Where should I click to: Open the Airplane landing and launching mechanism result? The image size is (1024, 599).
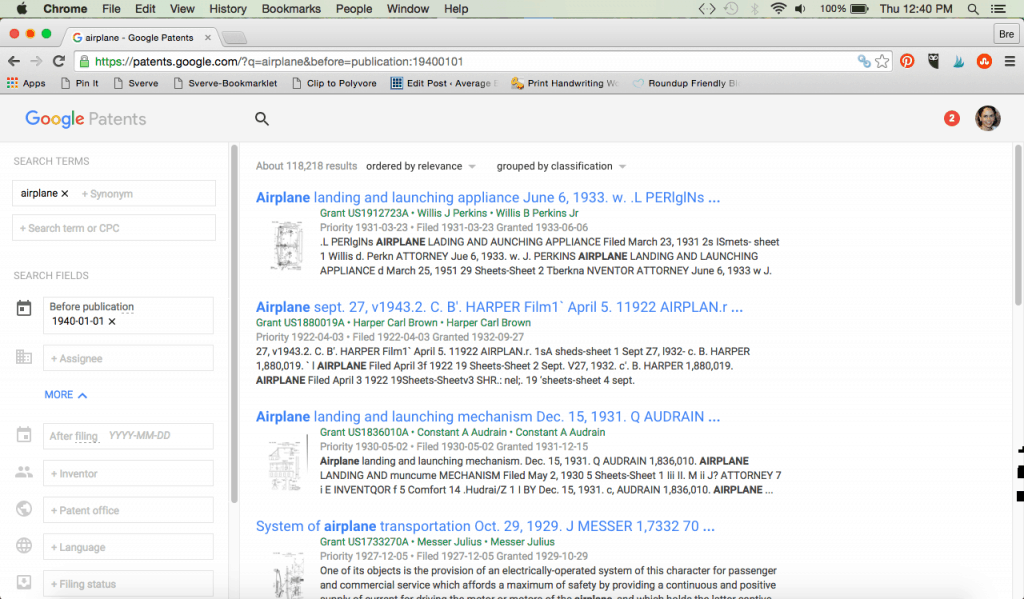[x=488, y=417]
